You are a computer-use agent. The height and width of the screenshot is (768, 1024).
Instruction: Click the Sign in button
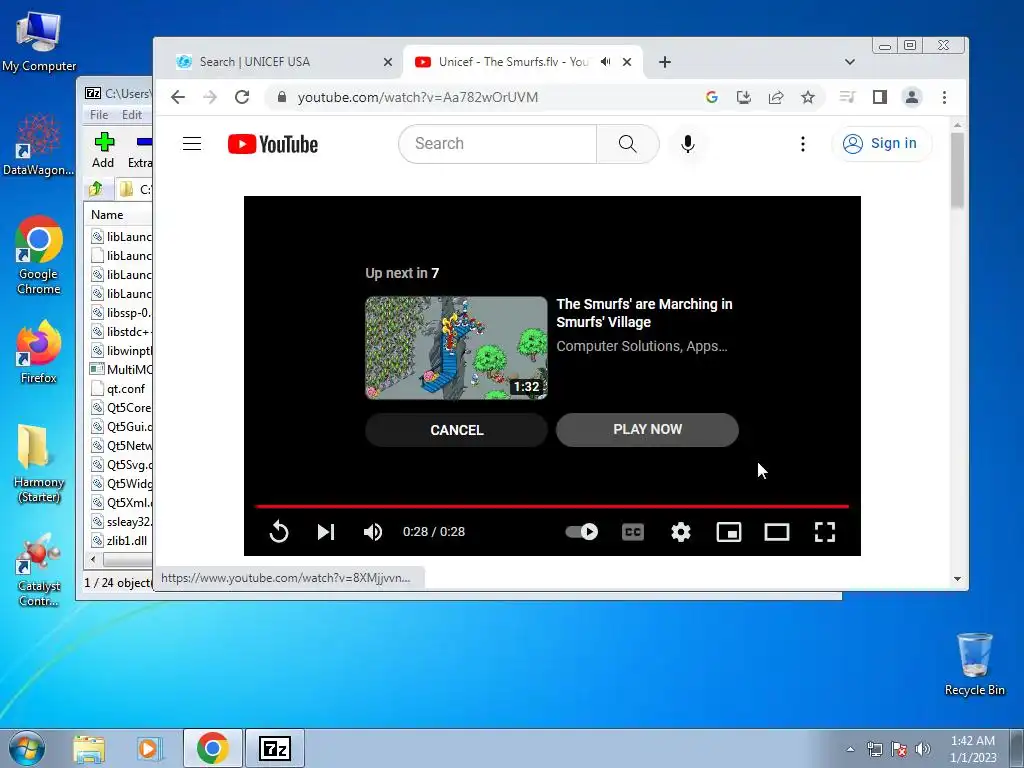point(881,144)
